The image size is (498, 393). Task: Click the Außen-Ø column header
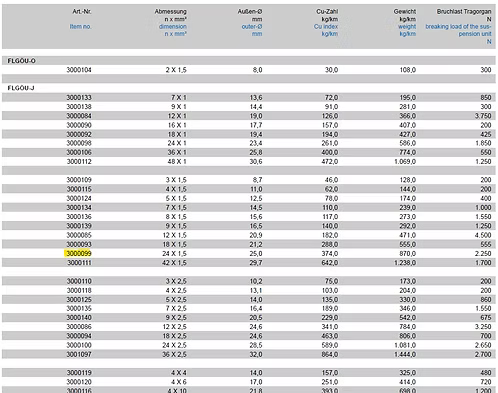250,12
